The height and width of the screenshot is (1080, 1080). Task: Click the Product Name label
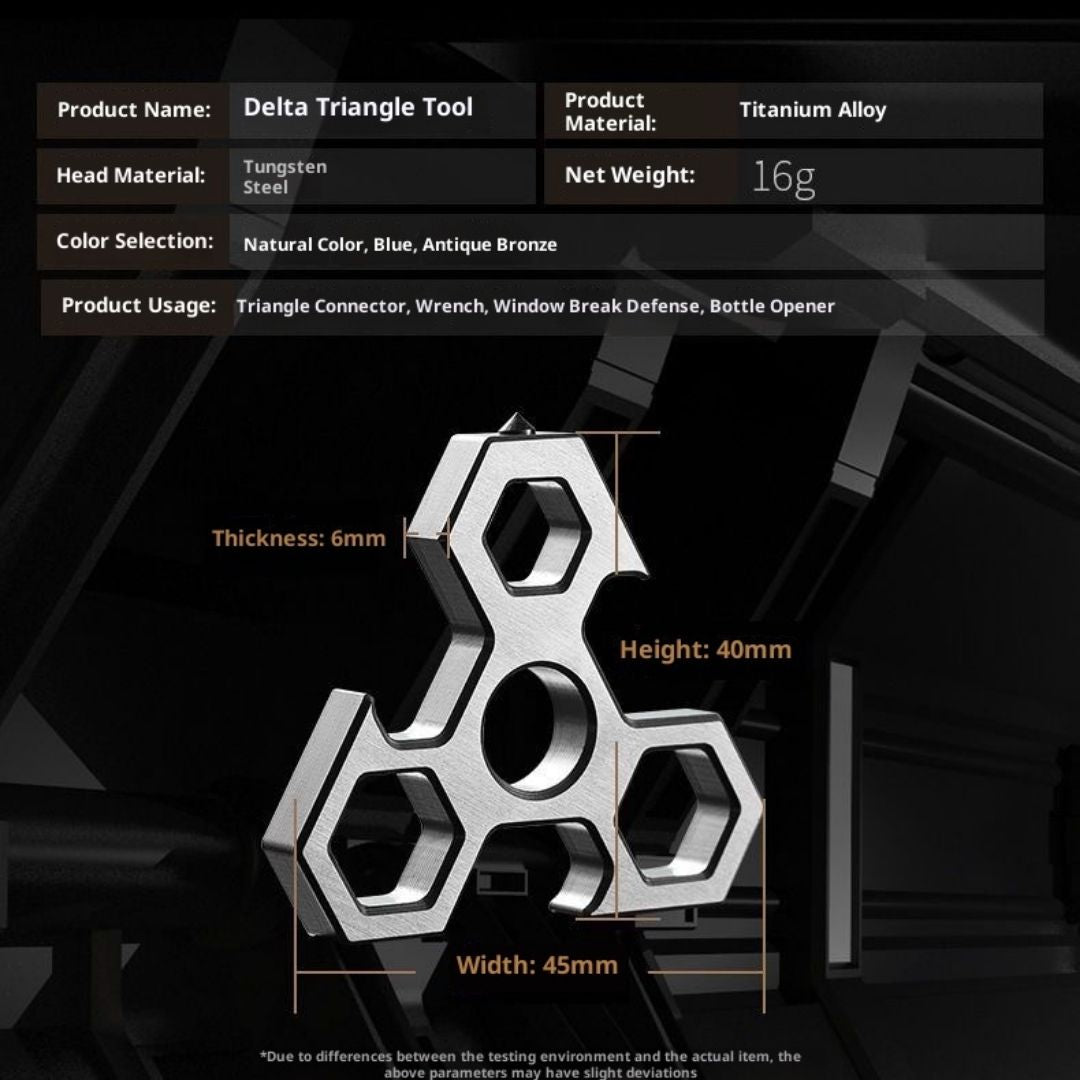pyautogui.click(x=134, y=110)
